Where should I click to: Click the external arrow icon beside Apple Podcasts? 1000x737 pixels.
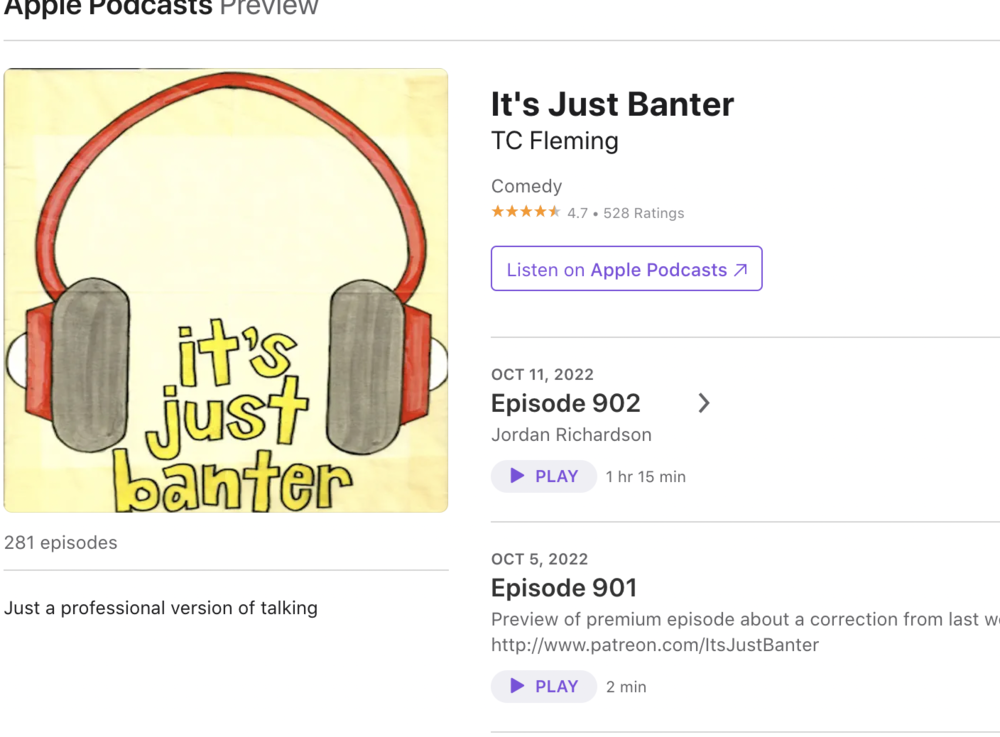click(x=740, y=270)
